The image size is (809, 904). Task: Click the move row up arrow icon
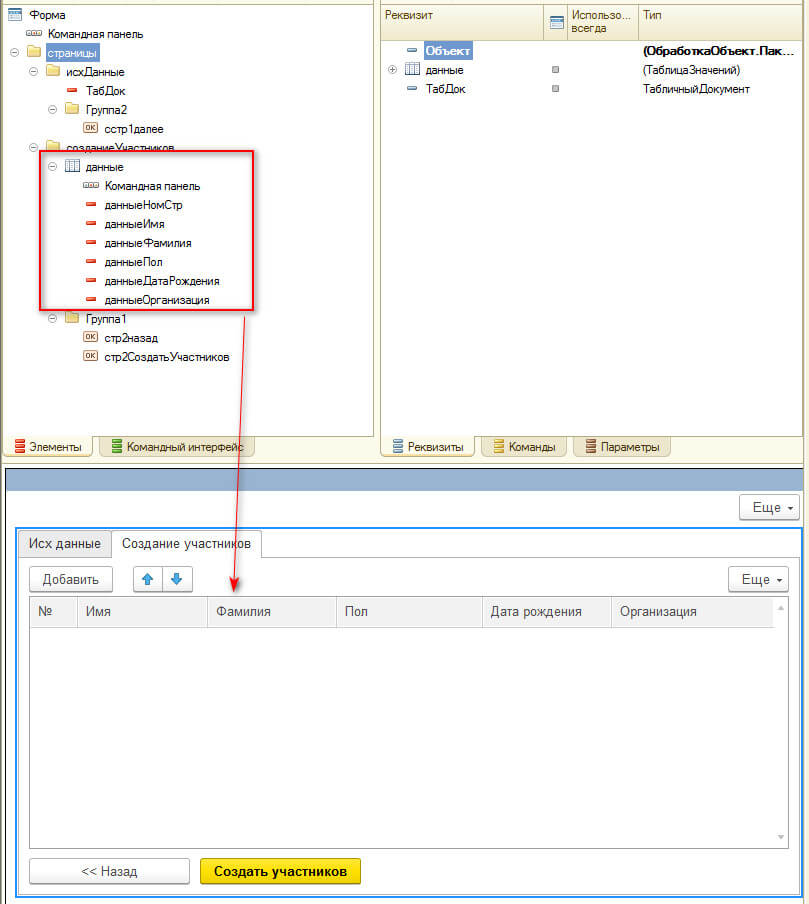pyautogui.click(x=148, y=579)
